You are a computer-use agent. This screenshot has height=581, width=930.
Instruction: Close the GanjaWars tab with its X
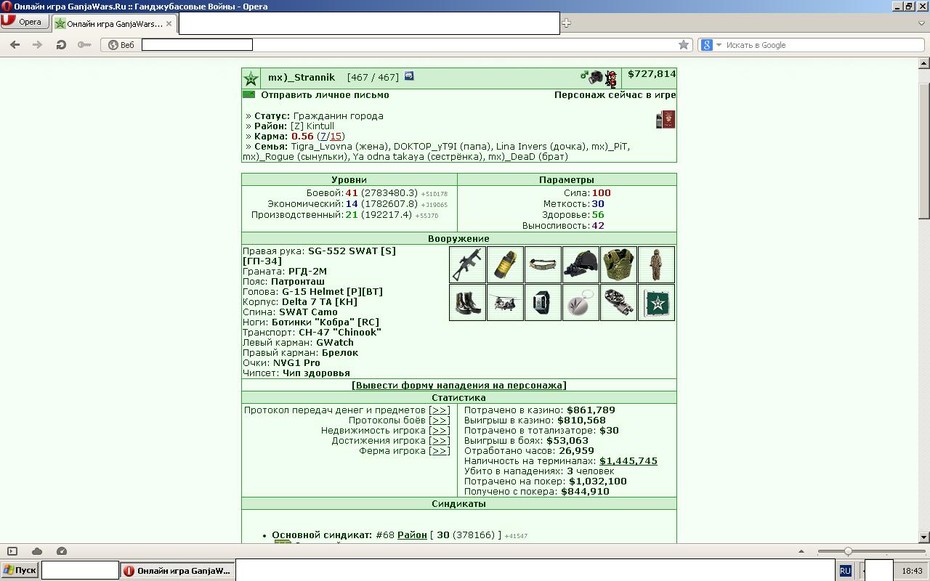[169, 24]
